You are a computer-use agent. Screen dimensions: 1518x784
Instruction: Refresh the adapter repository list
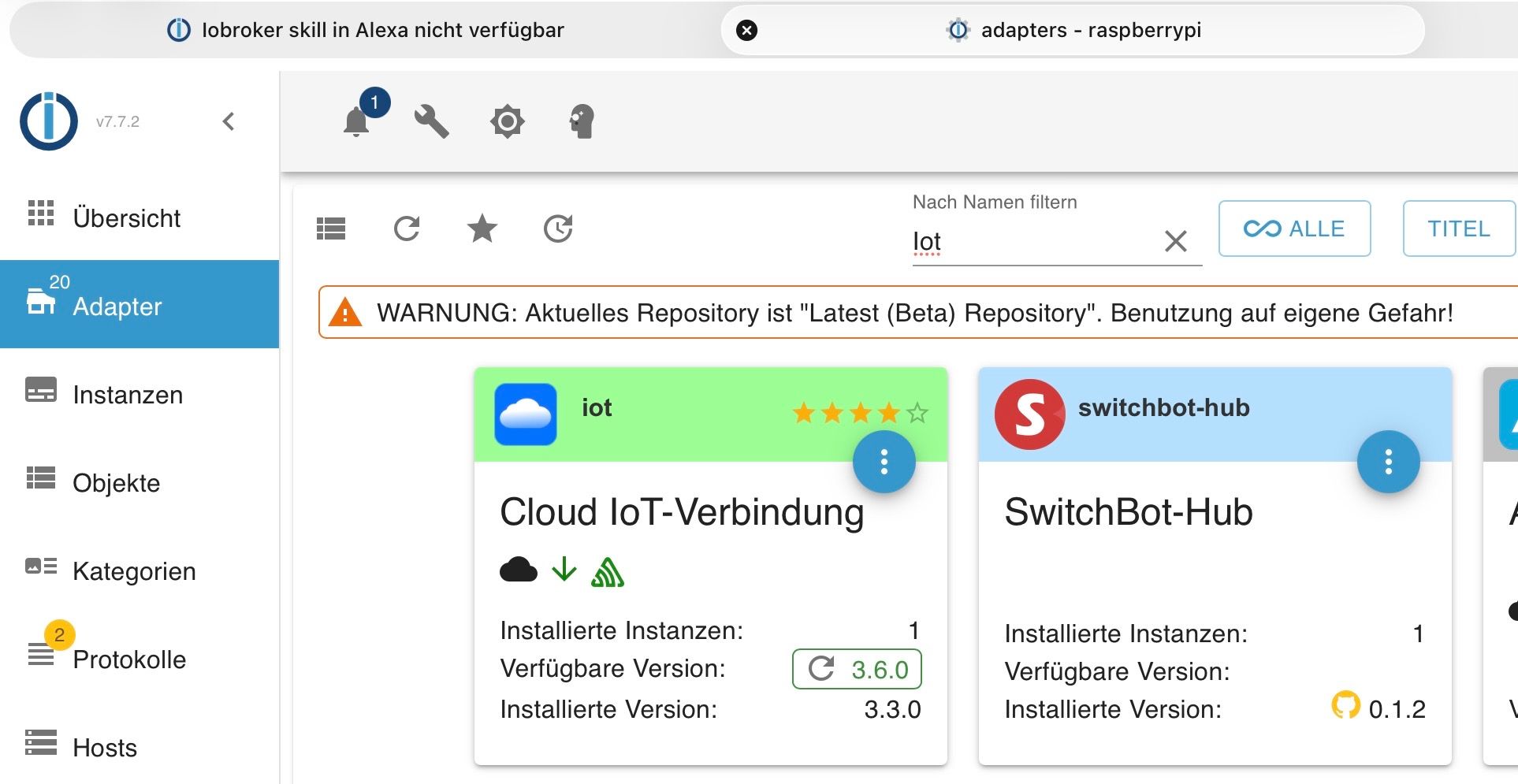[x=407, y=229]
